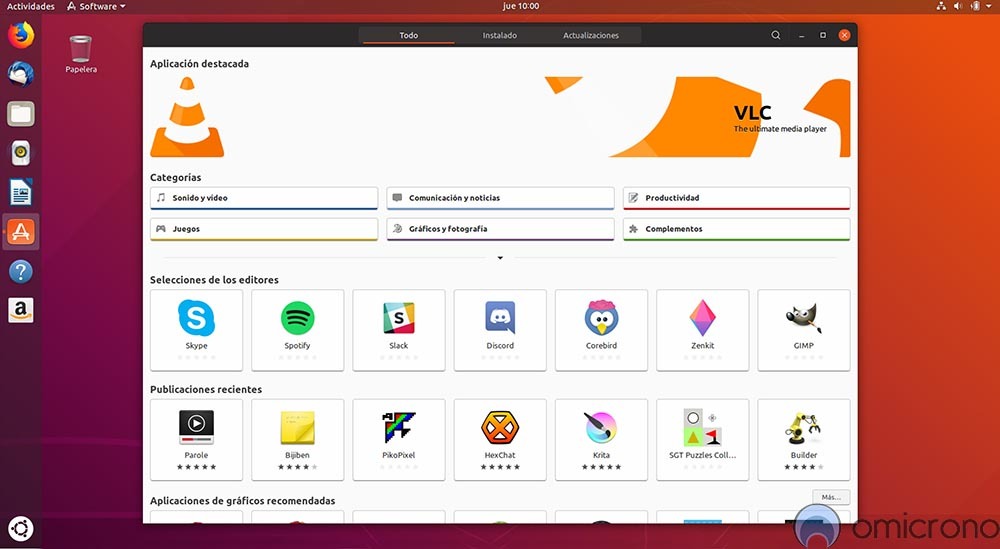Image resolution: width=1000 pixels, height=549 pixels.
Task: Open the system menu dropdown arrow
Action: pos(990,6)
